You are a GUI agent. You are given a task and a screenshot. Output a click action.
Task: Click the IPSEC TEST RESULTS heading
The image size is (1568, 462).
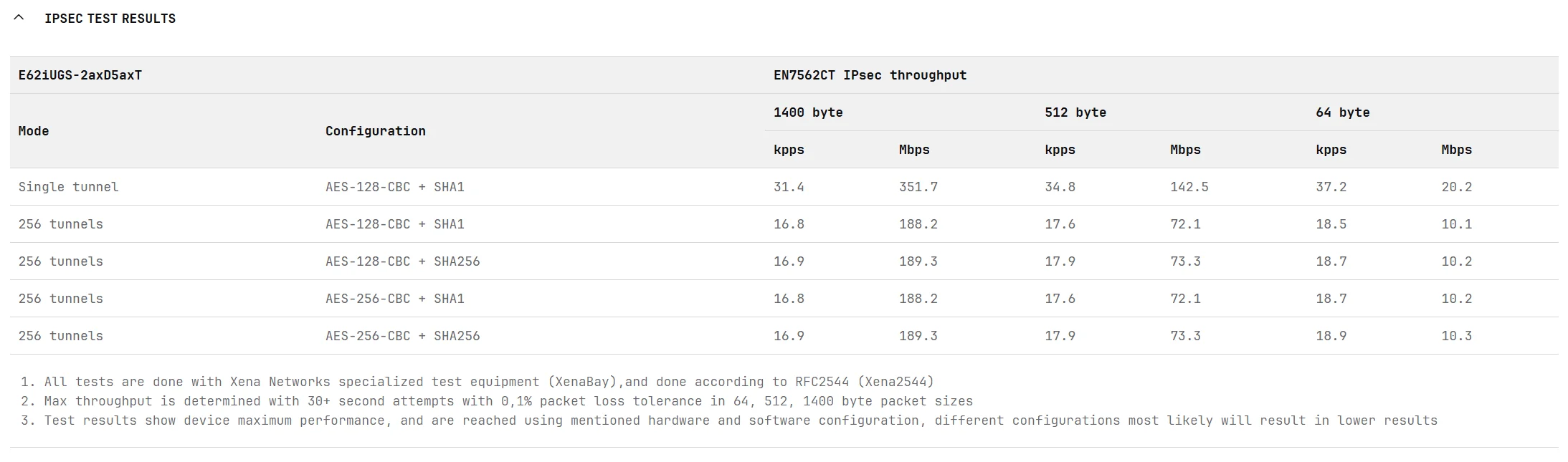coord(110,19)
